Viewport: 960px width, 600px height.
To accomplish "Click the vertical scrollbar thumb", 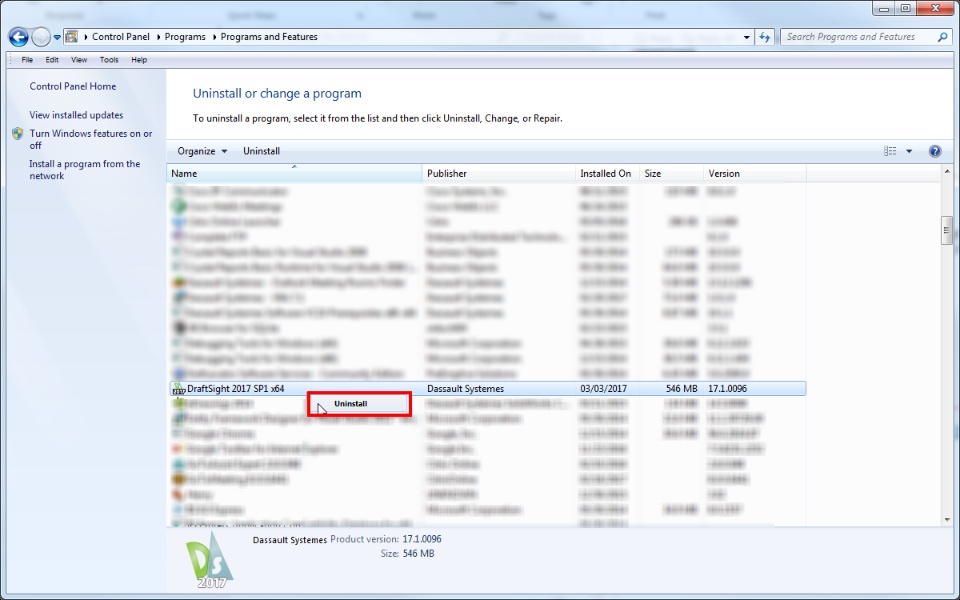I will [x=947, y=230].
